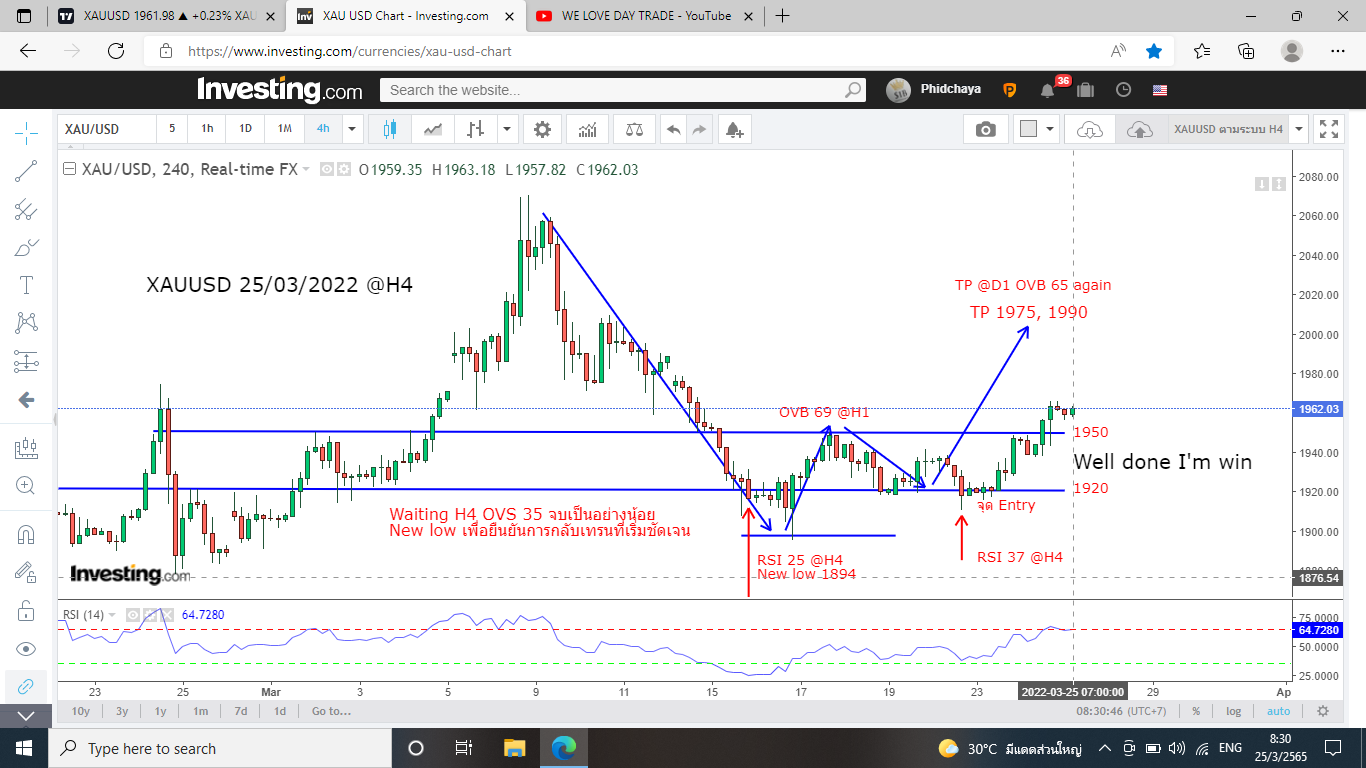Open the chart patterns tool
Image resolution: width=1366 pixels, height=768 pixels.
point(26,323)
